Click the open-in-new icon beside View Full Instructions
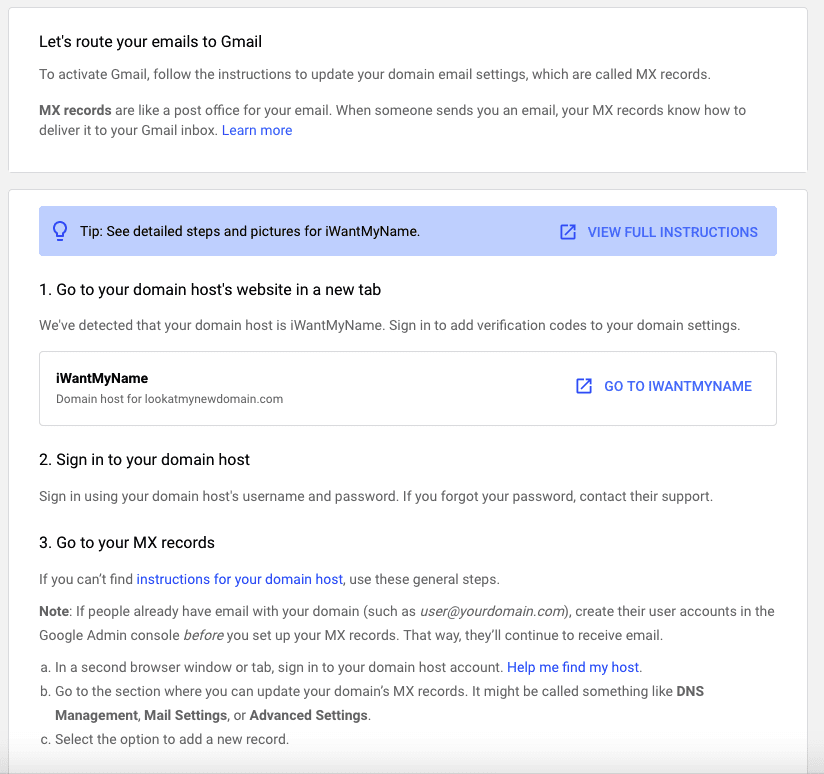The width and height of the screenshot is (824, 774). (x=568, y=232)
